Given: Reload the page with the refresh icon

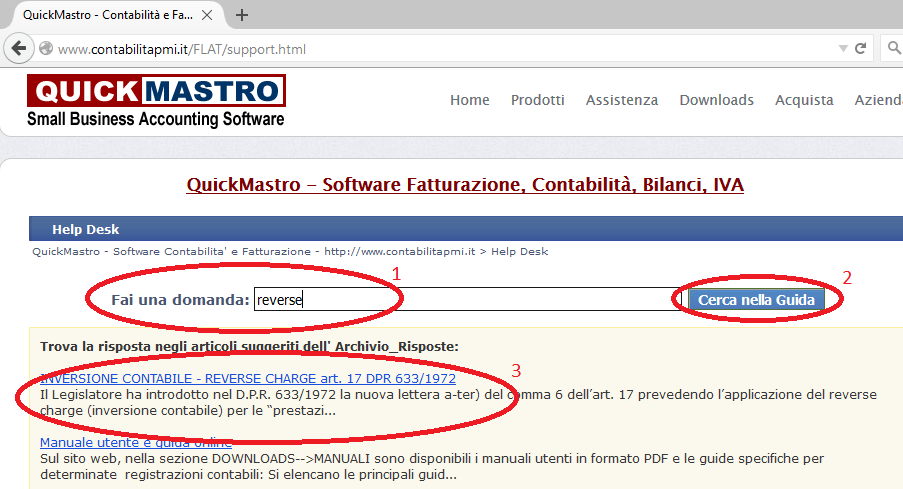Looking at the screenshot, I should pos(860,48).
